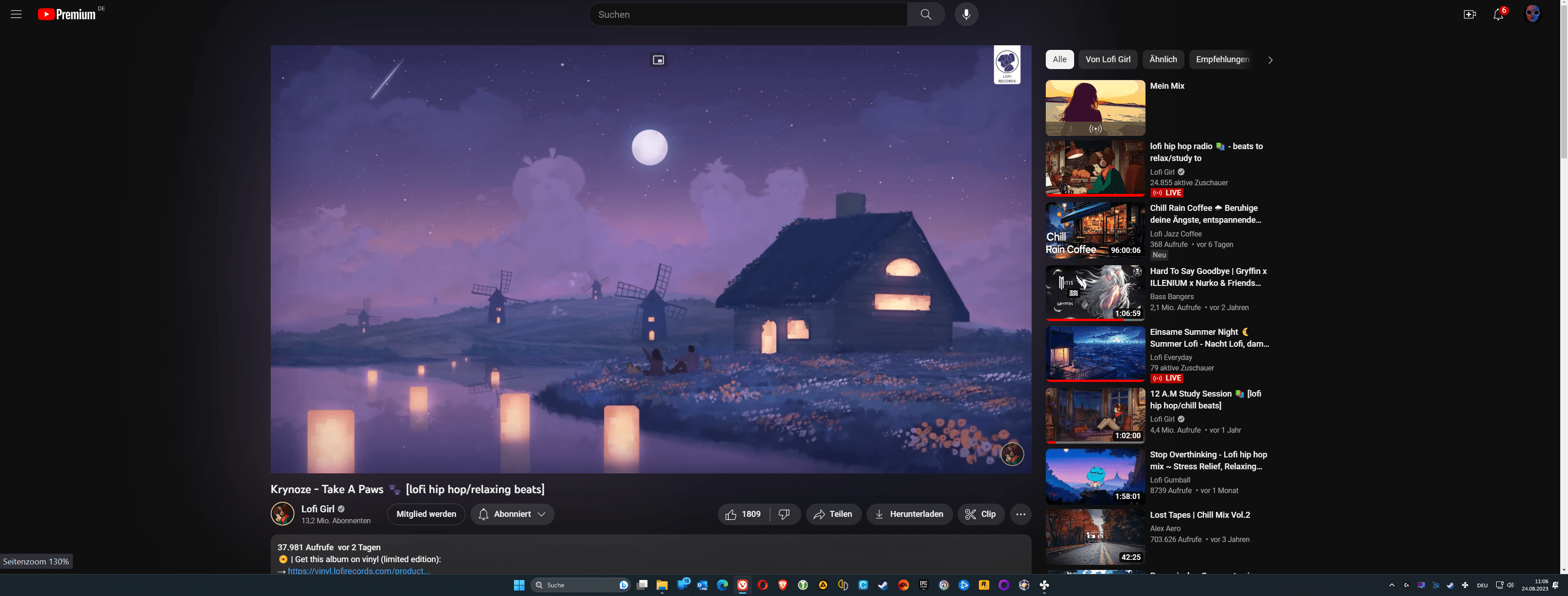Open the notifications bell
Viewport: 1568px width, 596px height.
pyautogui.click(x=1498, y=15)
